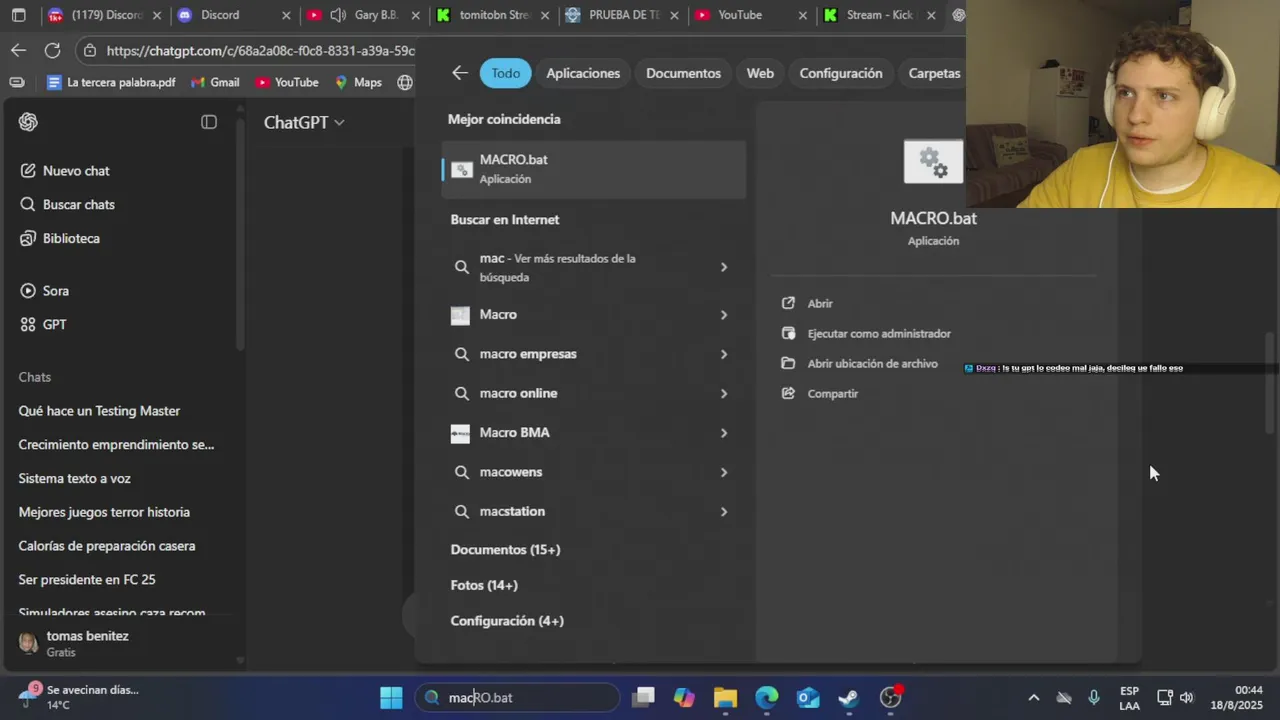Open Copilot from the taskbar
Viewport: 1280px width, 720px height.
(684, 697)
